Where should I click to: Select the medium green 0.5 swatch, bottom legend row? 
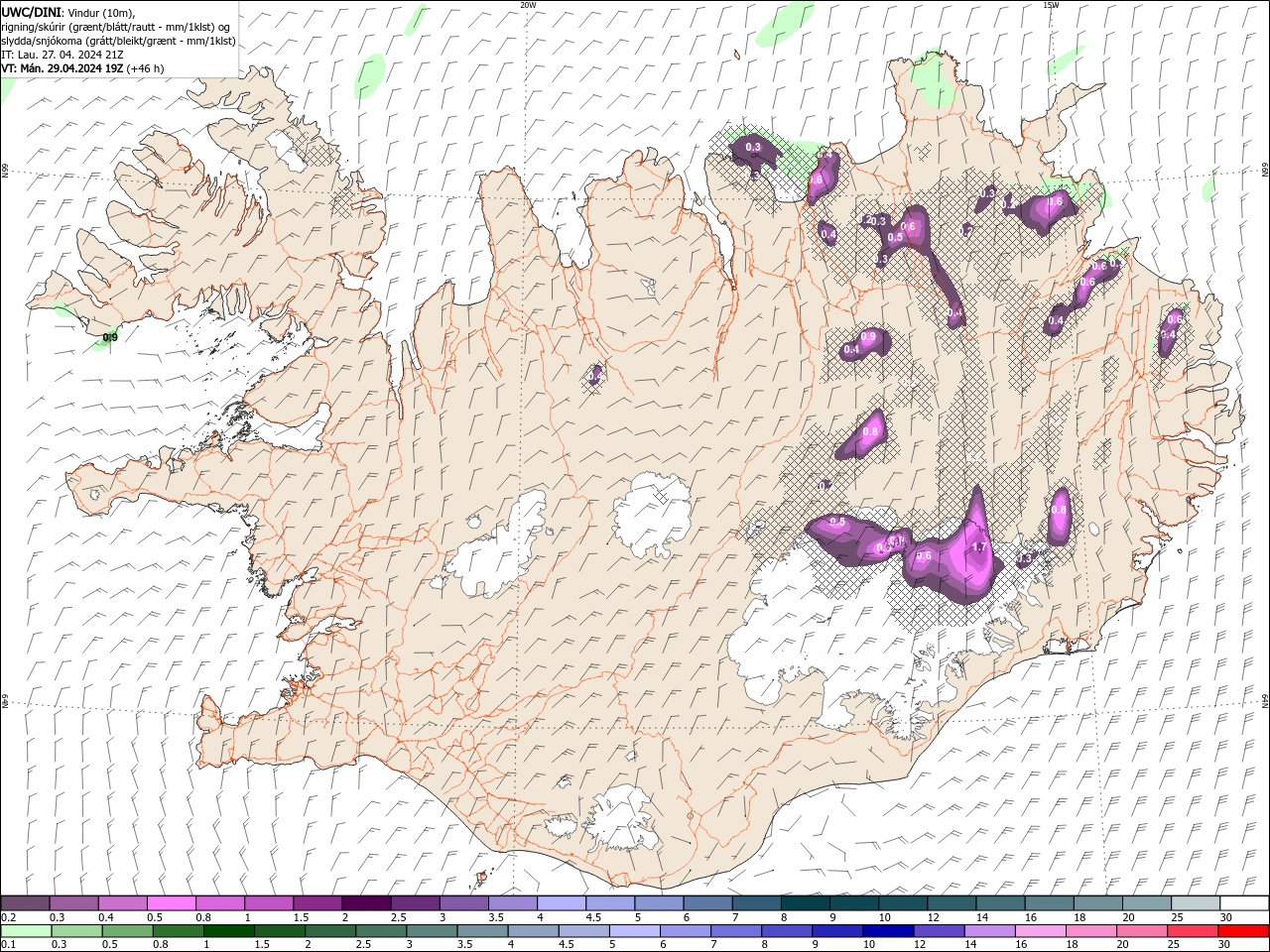coord(127,931)
